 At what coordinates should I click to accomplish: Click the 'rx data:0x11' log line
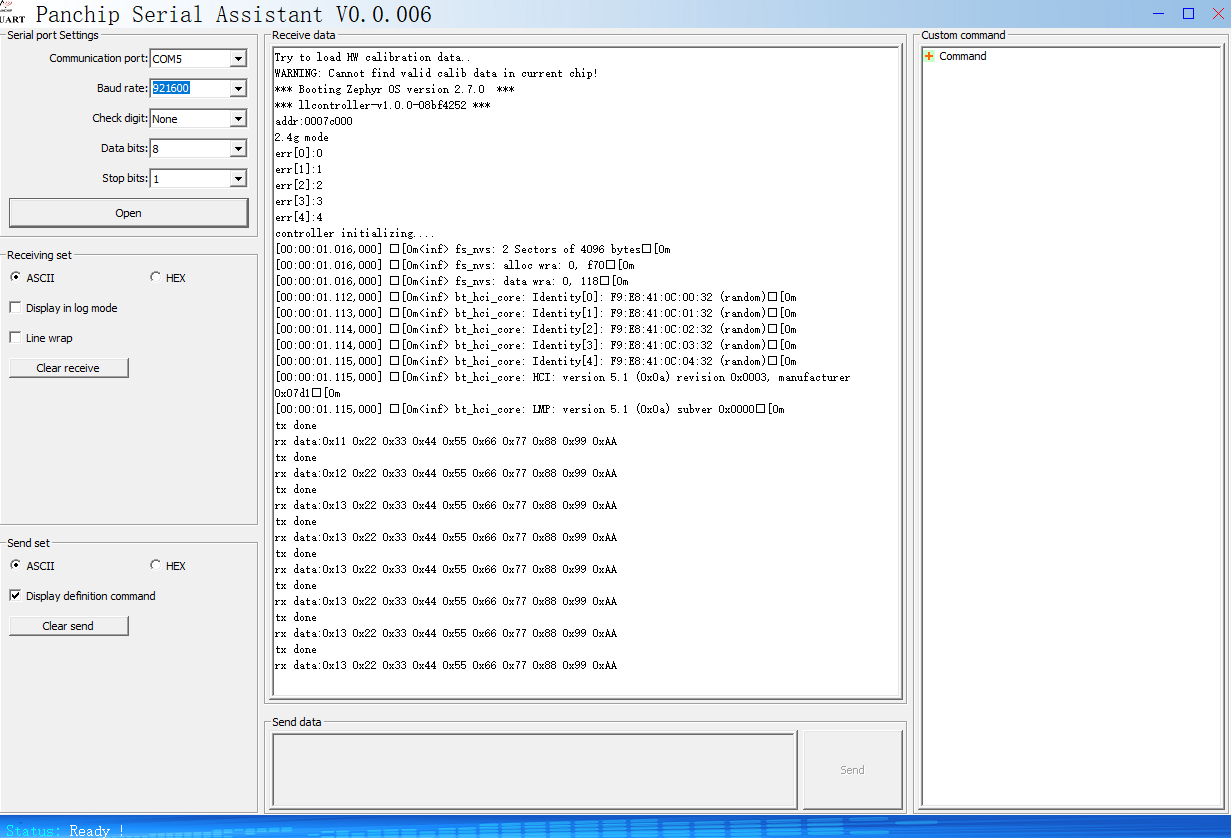point(445,441)
